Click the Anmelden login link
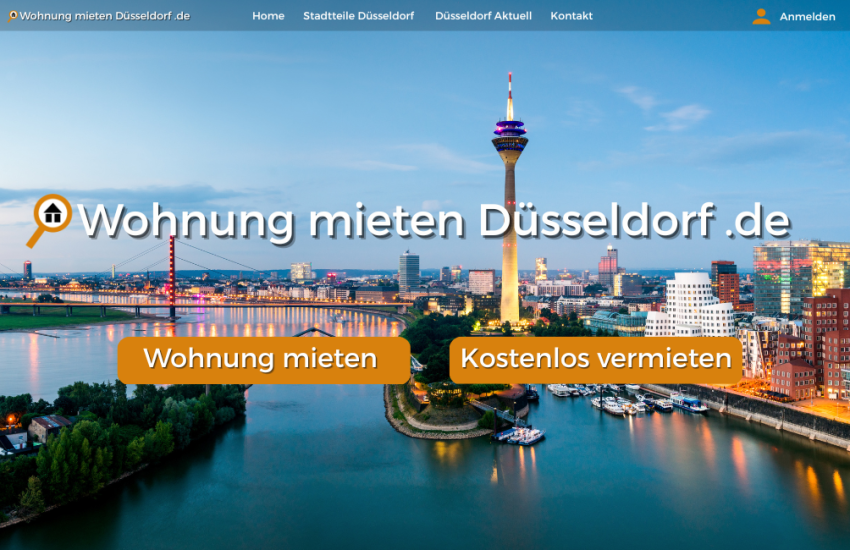 pos(807,17)
